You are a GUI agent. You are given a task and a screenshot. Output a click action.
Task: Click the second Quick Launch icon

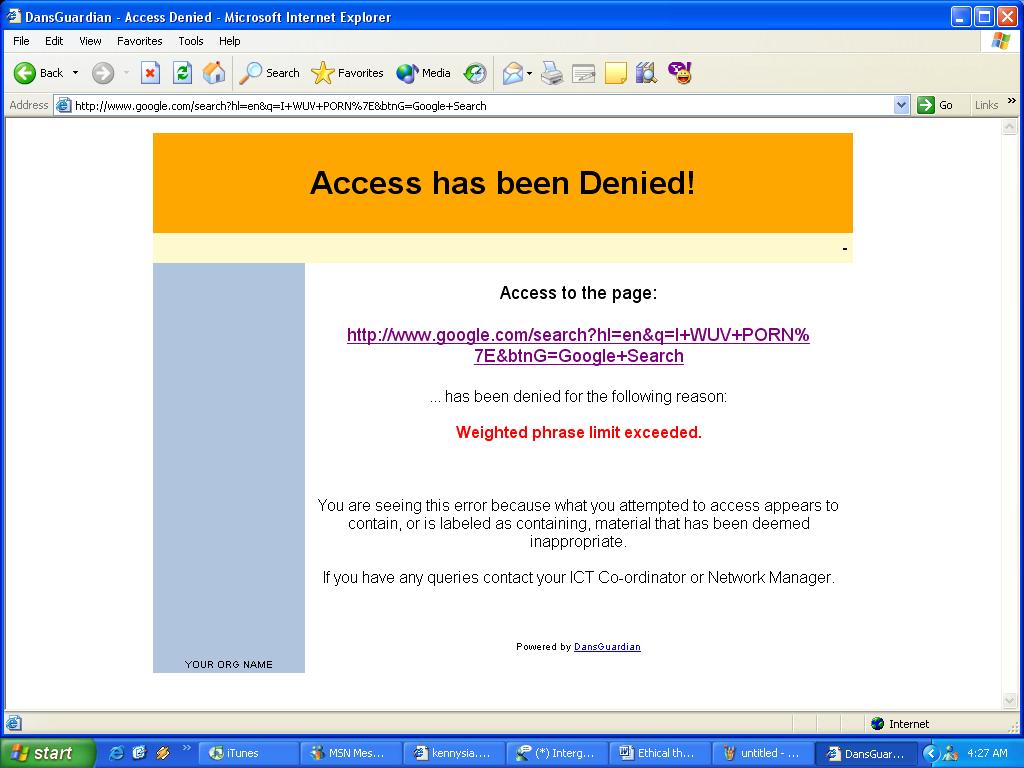click(x=139, y=753)
